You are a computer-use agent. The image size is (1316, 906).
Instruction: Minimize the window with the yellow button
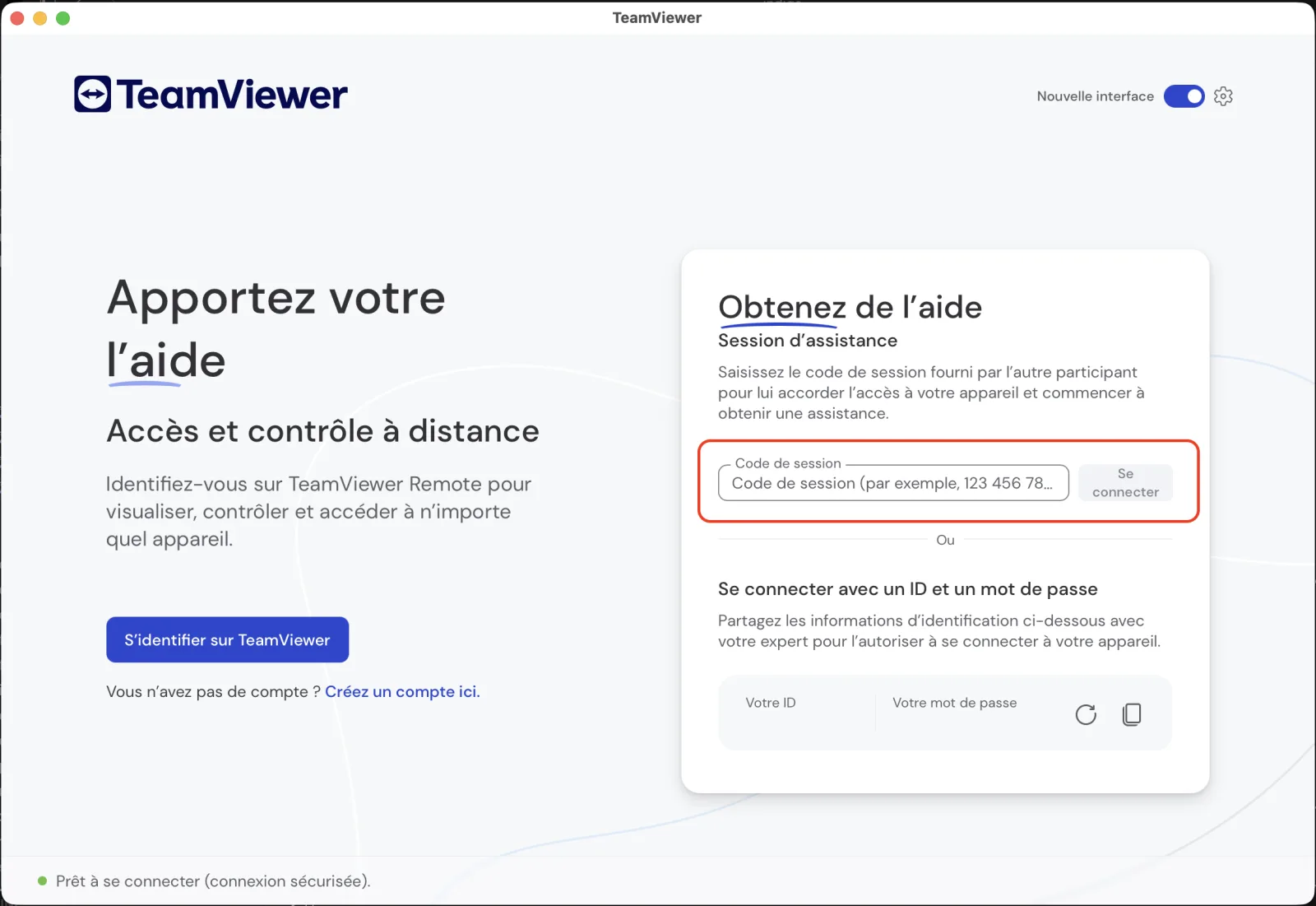pyautogui.click(x=39, y=18)
